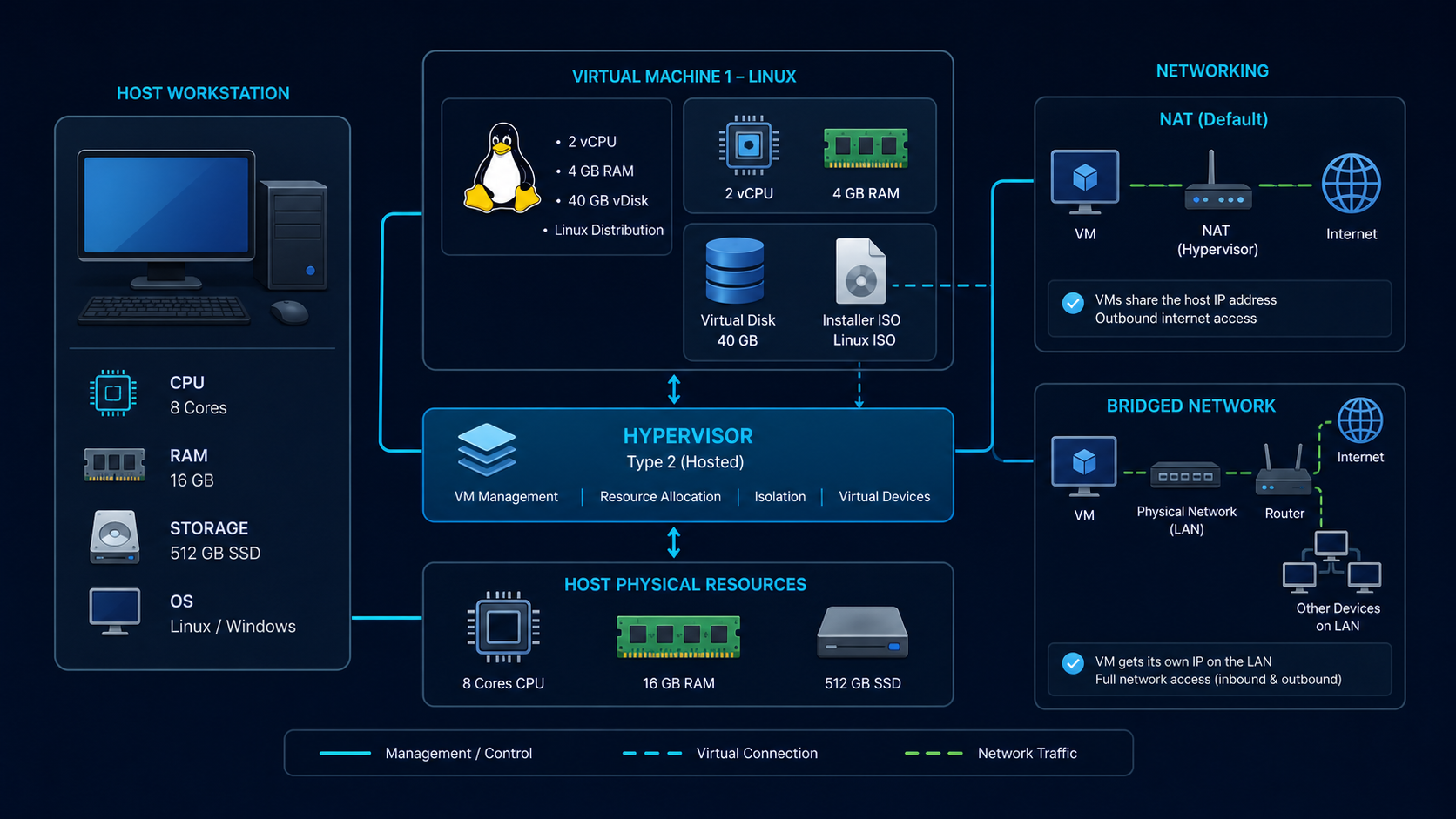The width and height of the screenshot is (1456, 819).
Task: Click the 4 GB RAM bullet in VM spec list
Action: coord(594,171)
